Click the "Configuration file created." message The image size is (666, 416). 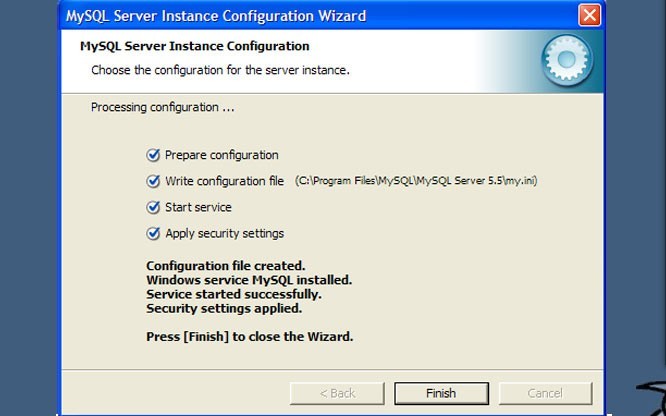(225, 266)
